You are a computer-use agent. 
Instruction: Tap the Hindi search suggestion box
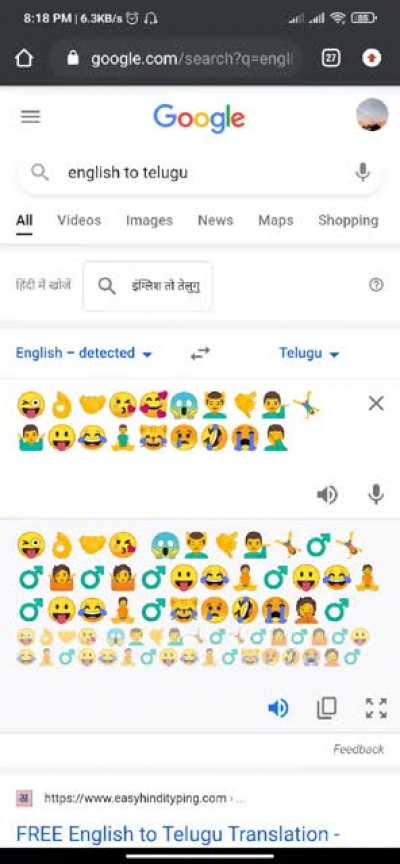pyautogui.click(x=148, y=286)
